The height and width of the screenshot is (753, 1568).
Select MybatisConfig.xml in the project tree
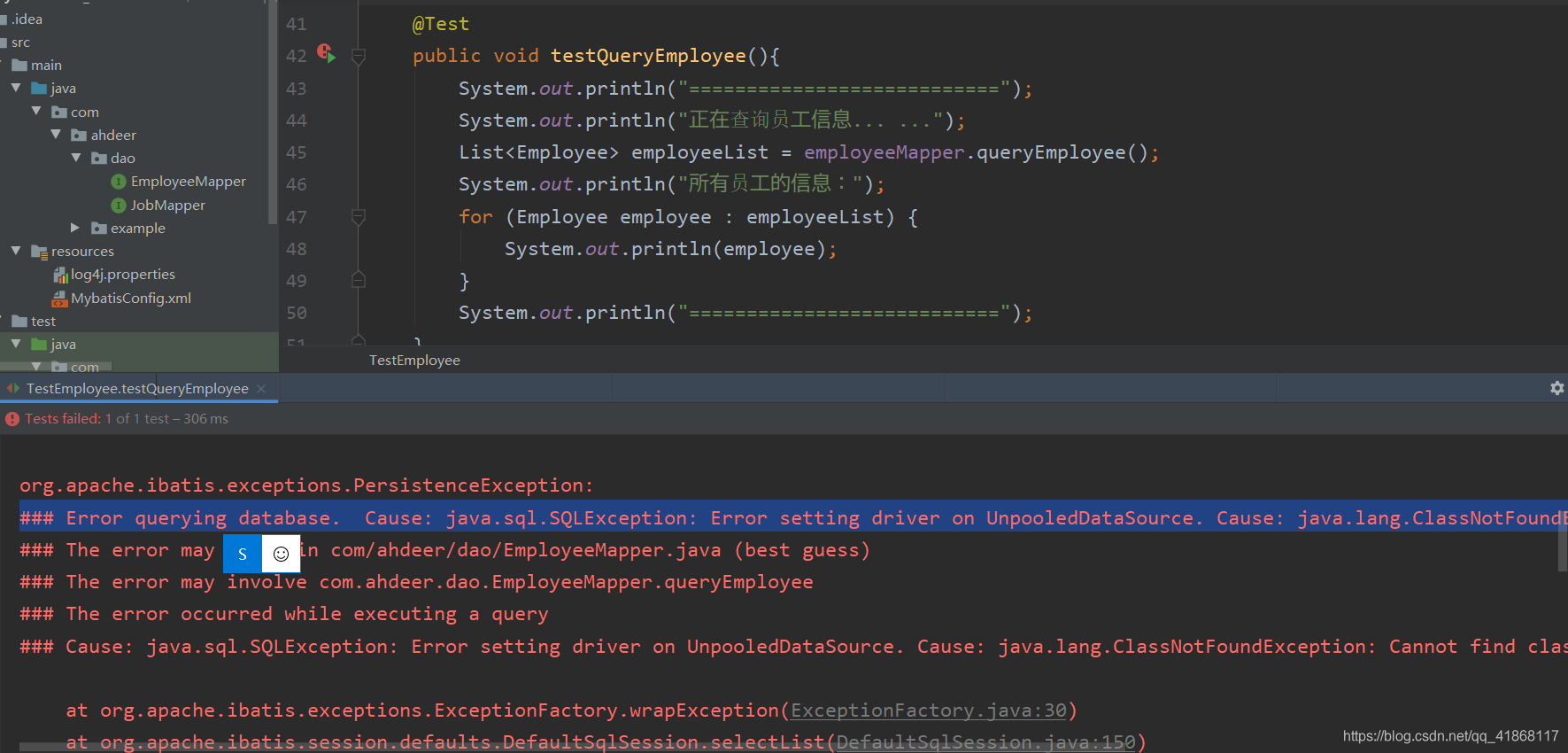coord(131,299)
